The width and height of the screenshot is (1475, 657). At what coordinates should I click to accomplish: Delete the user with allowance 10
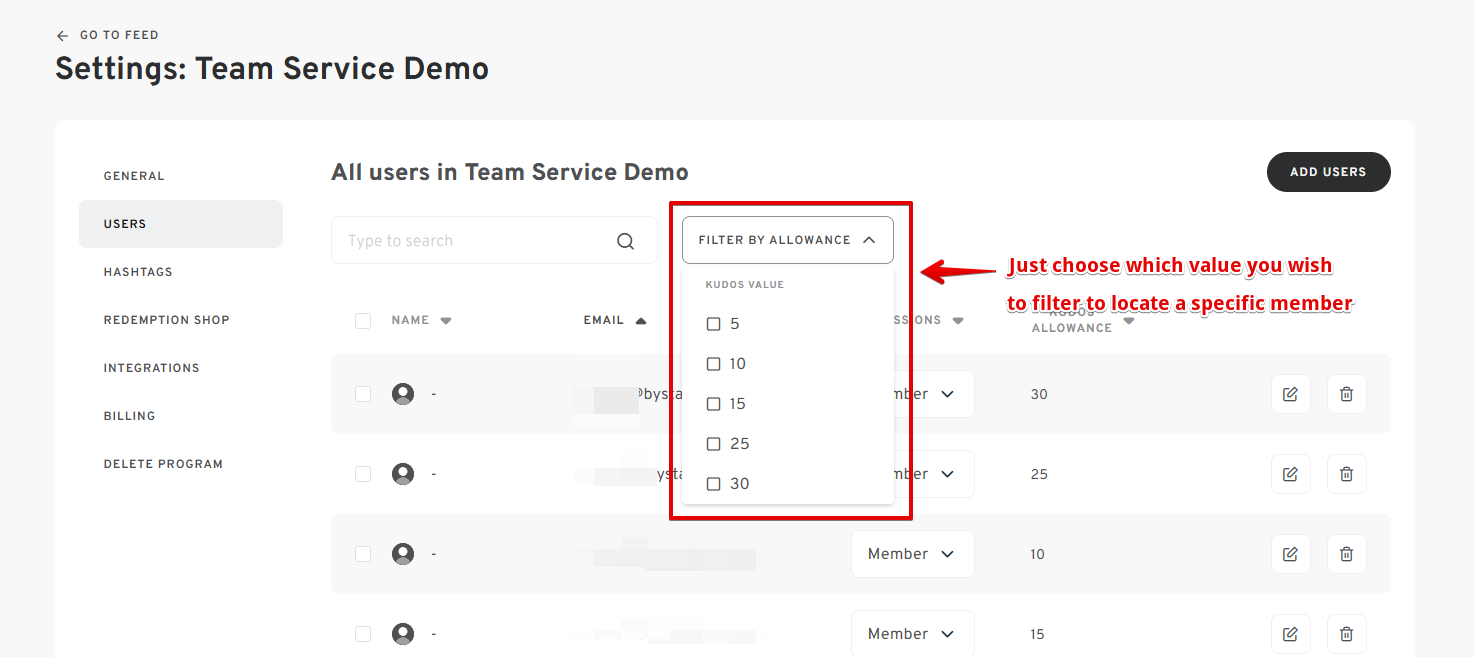coord(1346,554)
